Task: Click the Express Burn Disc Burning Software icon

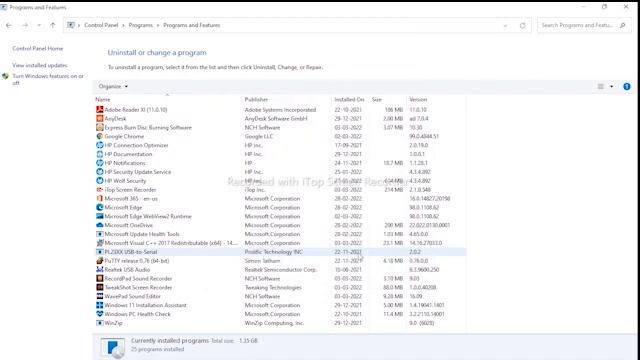Action: coord(100,127)
